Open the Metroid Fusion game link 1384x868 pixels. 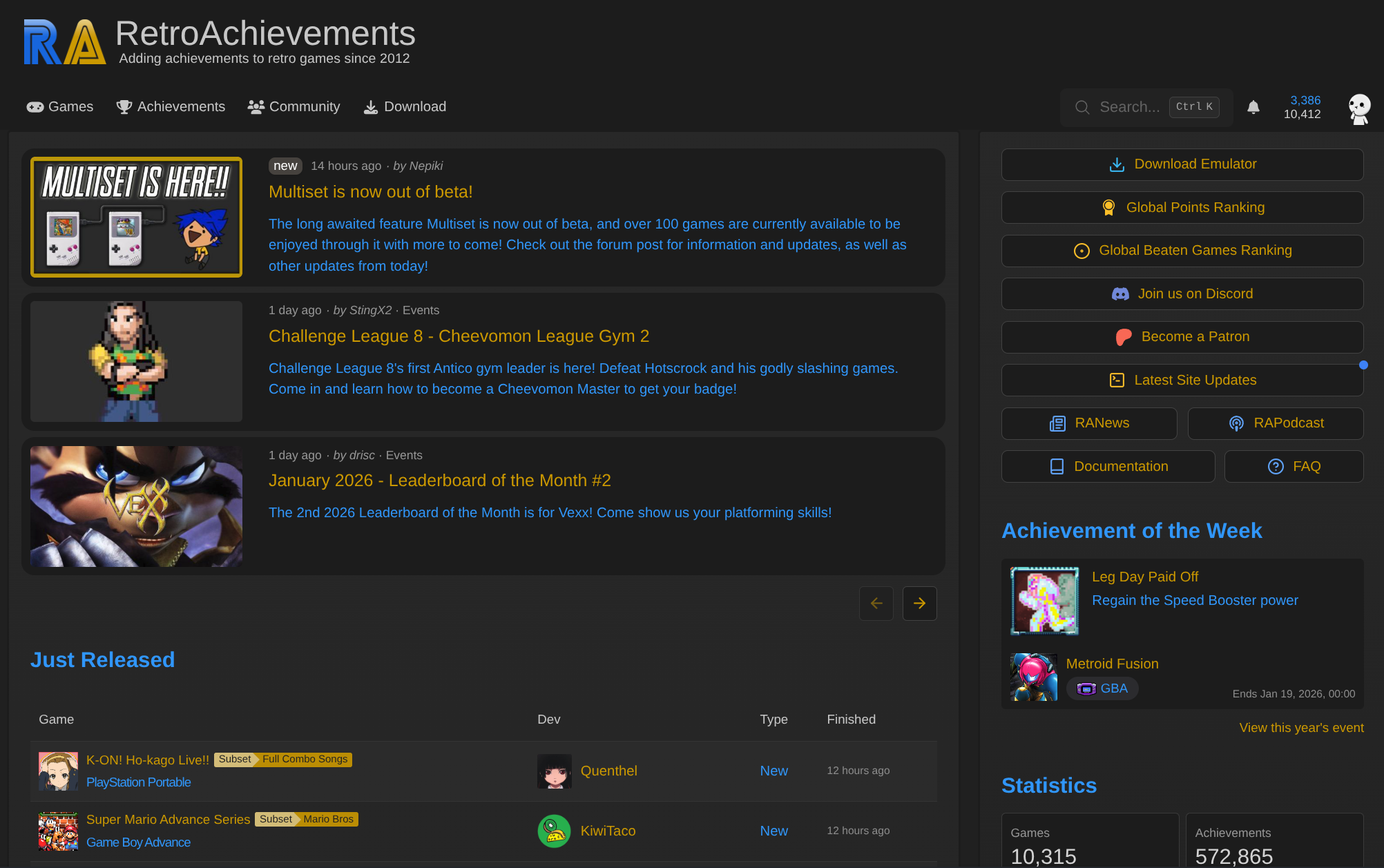[x=1112, y=664]
